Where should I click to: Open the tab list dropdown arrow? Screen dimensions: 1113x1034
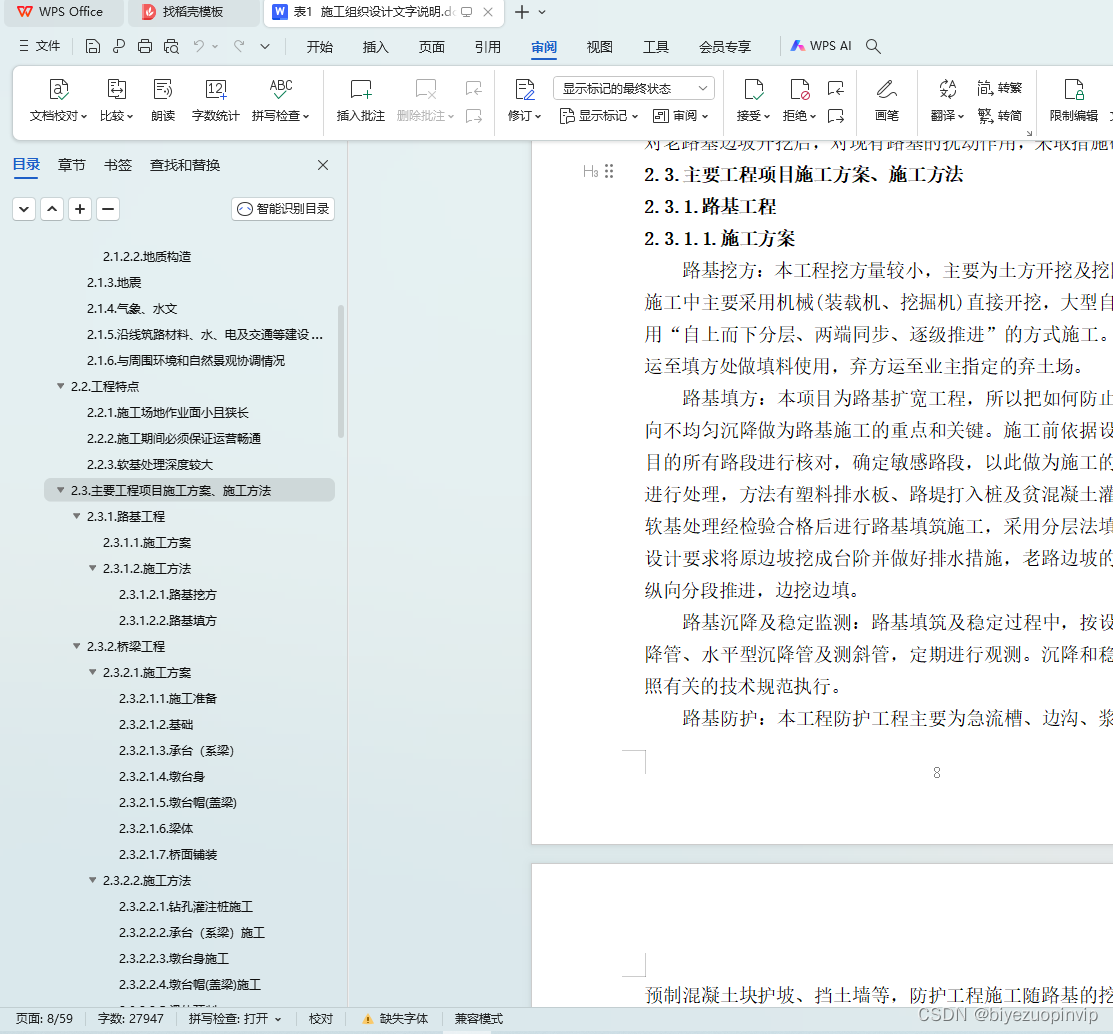(x=542, y=12)
